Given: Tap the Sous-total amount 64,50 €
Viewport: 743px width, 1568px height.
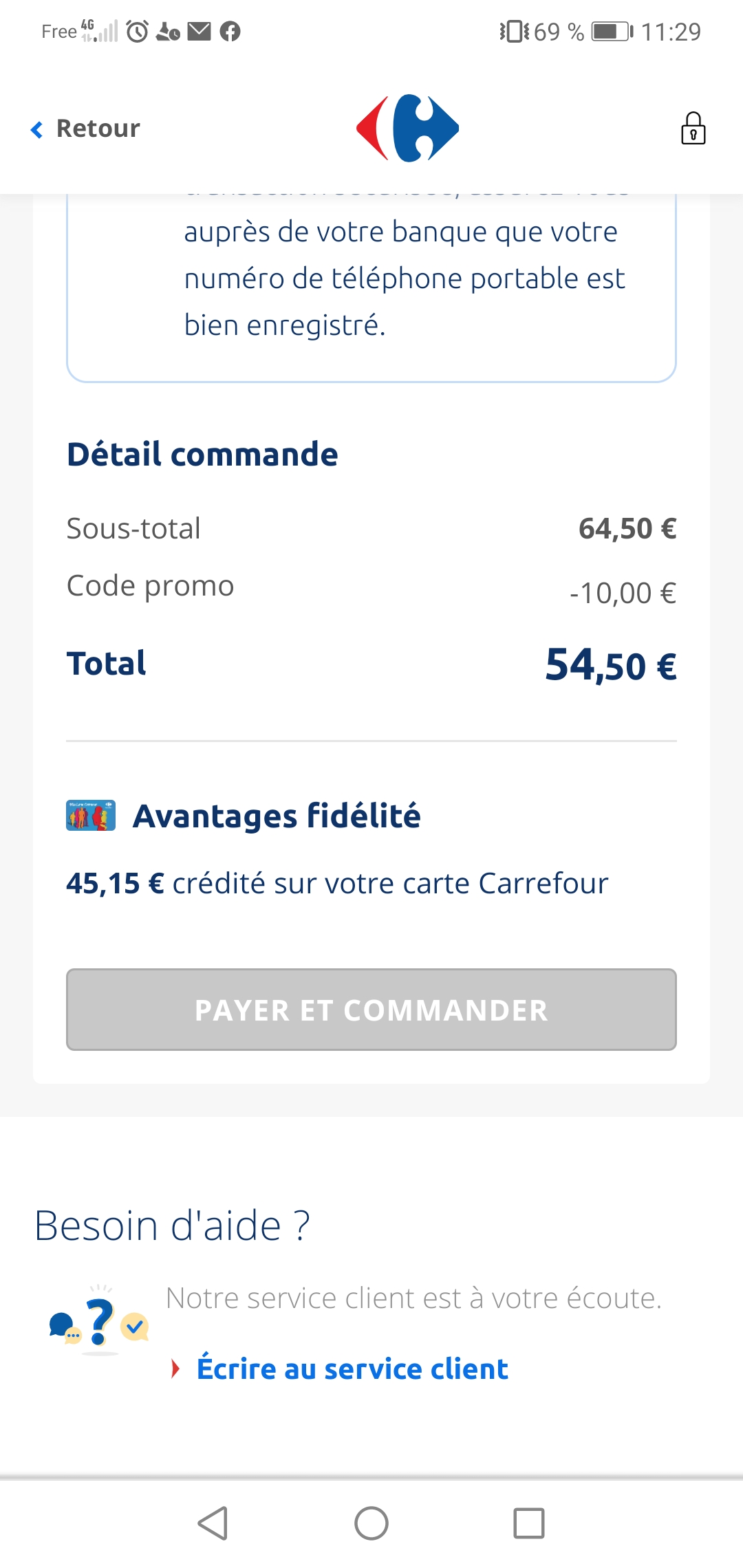Looking at the screenshot, I should [627, 529].
